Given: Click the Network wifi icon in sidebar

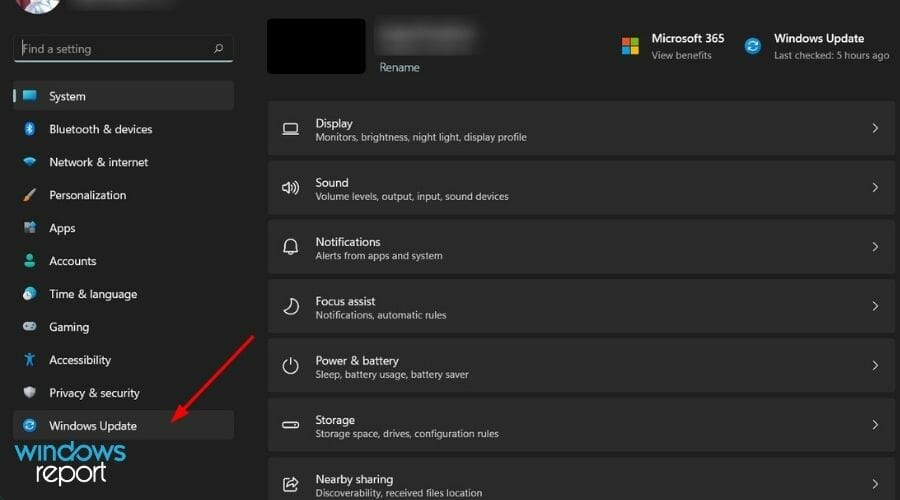Looking at the screenshot, I should (29, 161).
